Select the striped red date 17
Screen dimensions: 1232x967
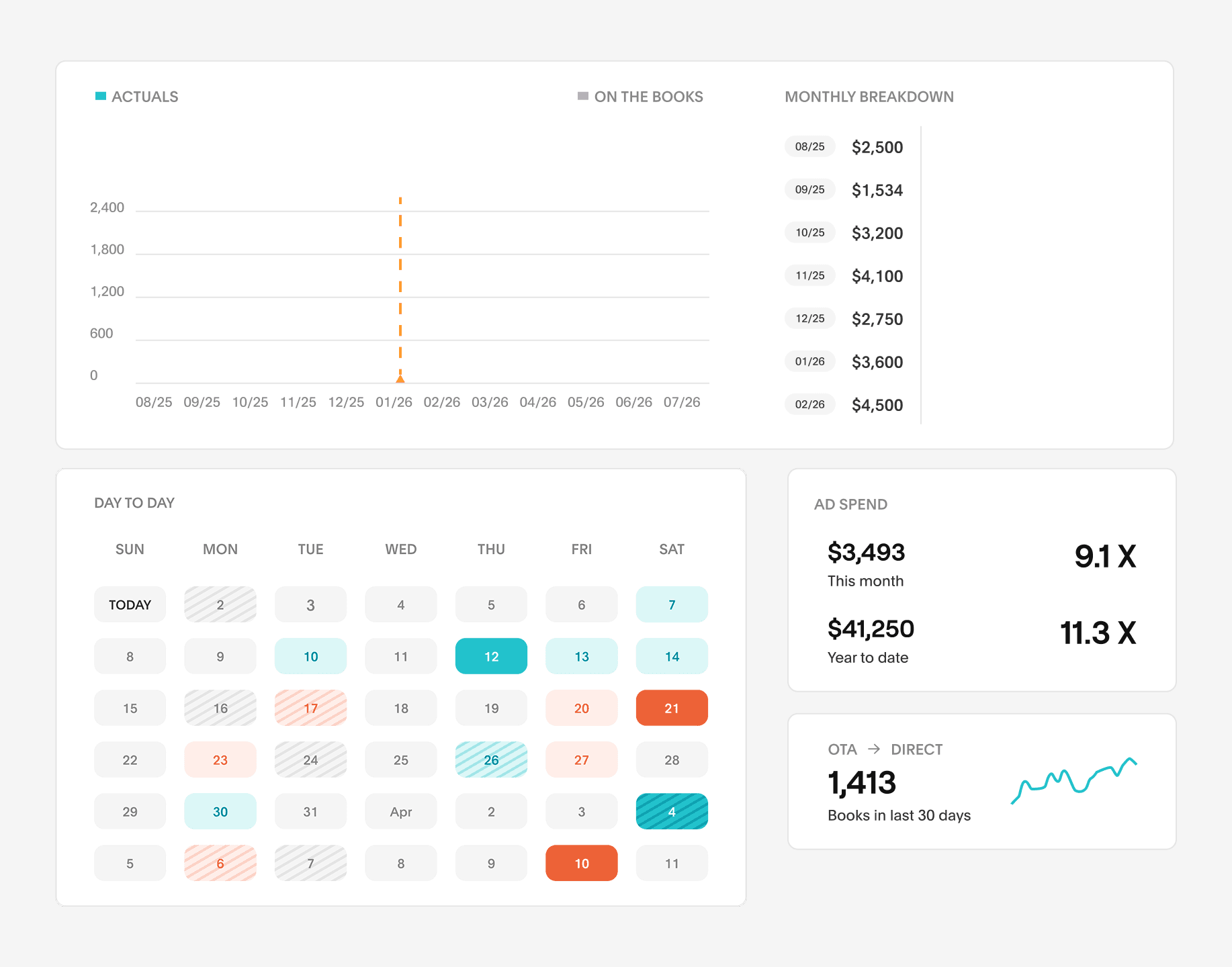(310, 707)
